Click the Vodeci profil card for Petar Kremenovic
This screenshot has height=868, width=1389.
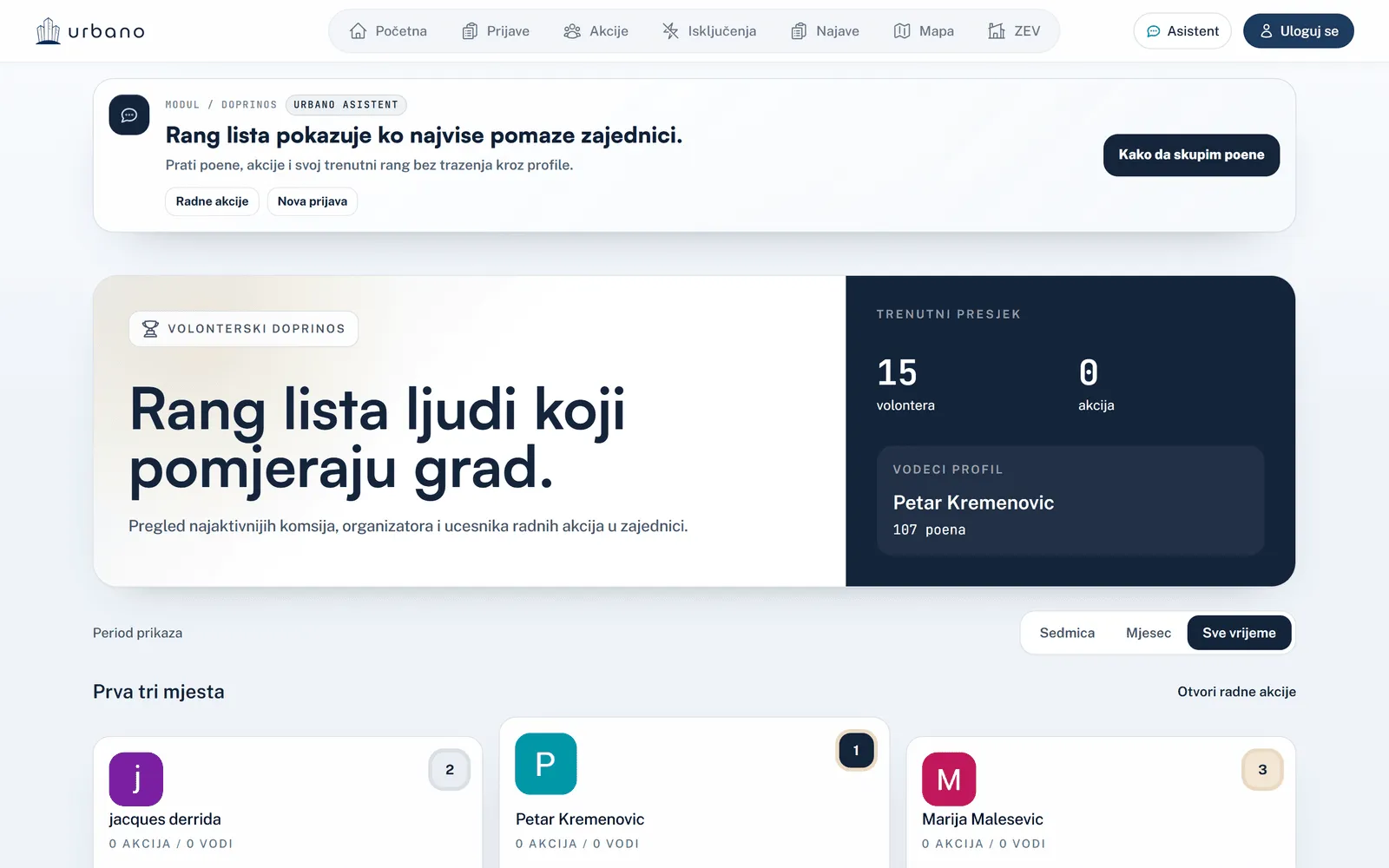tap(1070, 501)
